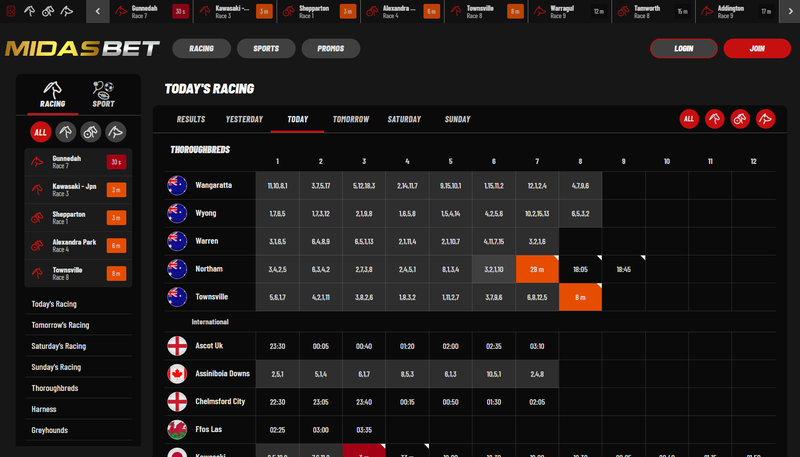Open Ffos Las Race 3 at 03:35
The width and height of the screenshot is (800, 457).
tap(364, 430)
